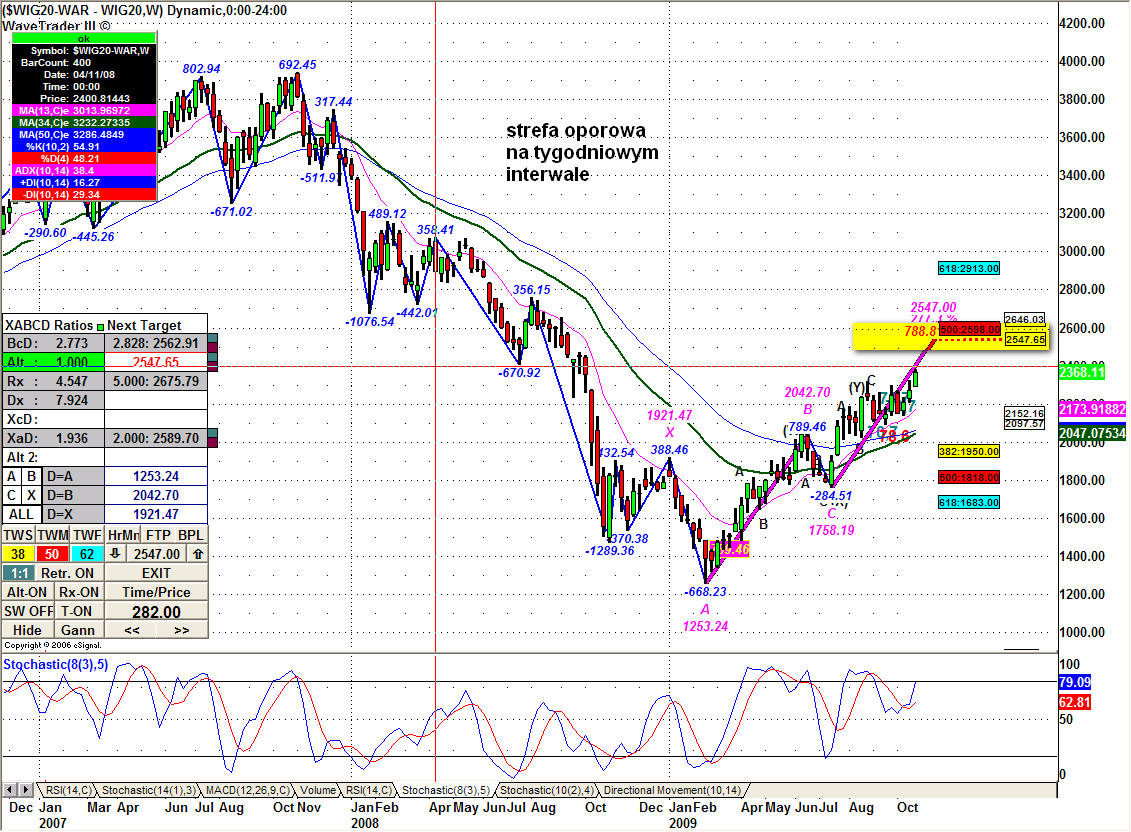Click the EXIT button
Image resolution: width=1131 pixels, height=832 pixels.
[157, 573]
